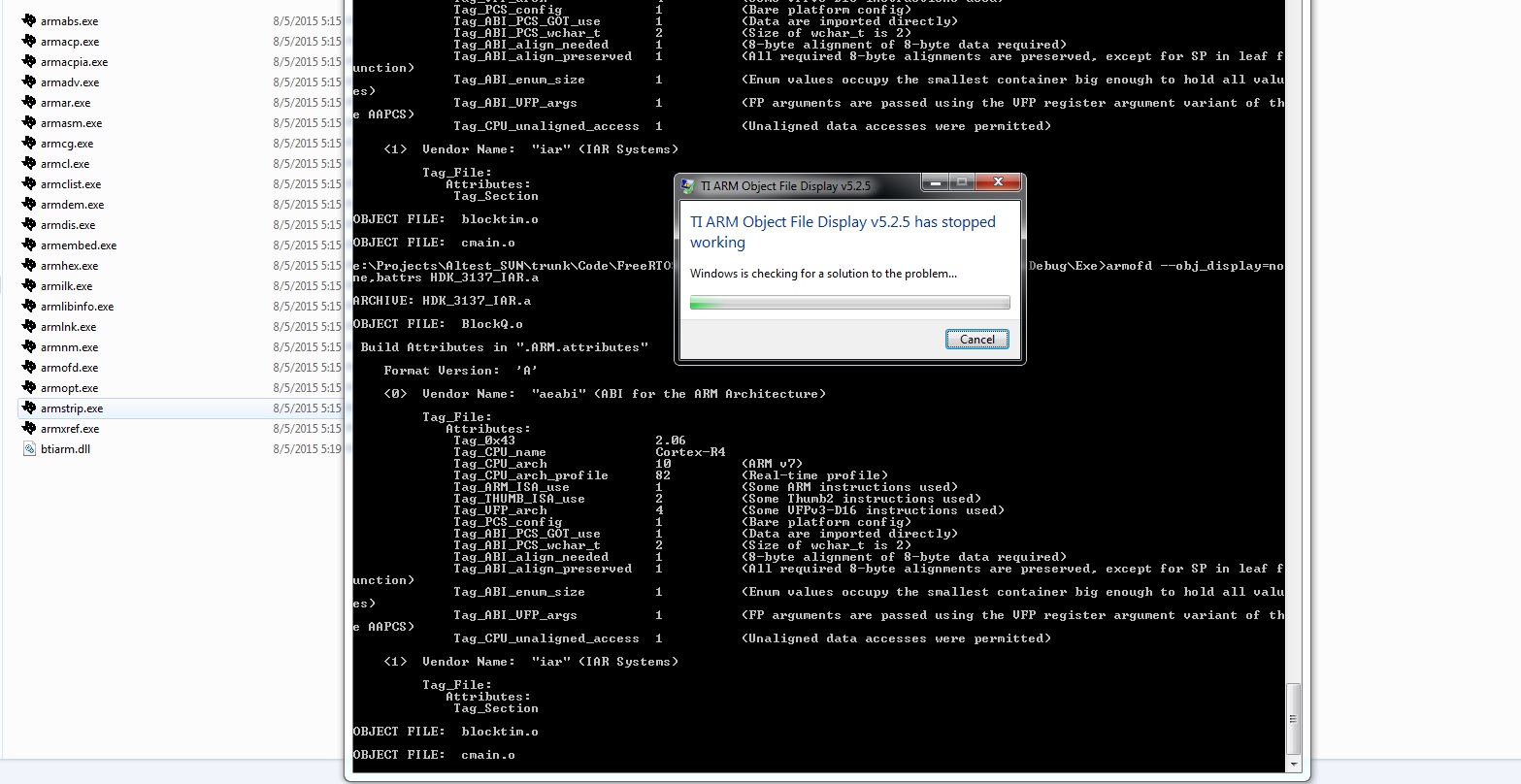Click the armstrip.exe file icon
Viewport: 1521px width, 784px height.
(x=30, y=408)
